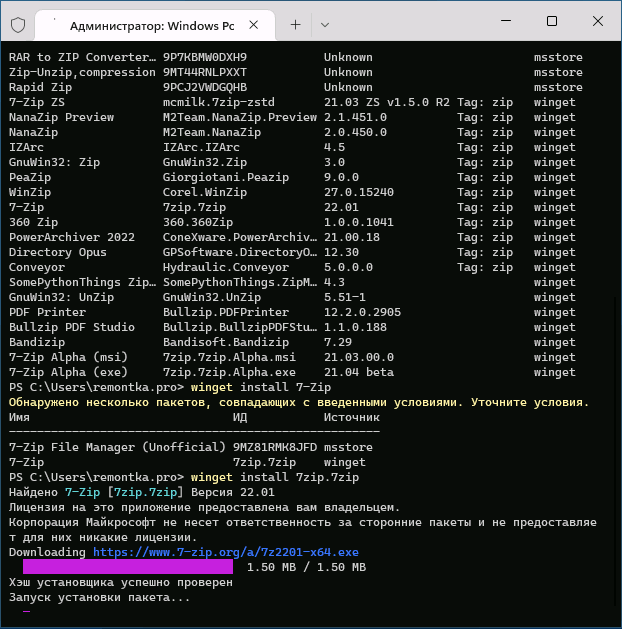Select text 'mcmilk.7zip-zstd'
The image size is (622, 629).
(219, 102)
